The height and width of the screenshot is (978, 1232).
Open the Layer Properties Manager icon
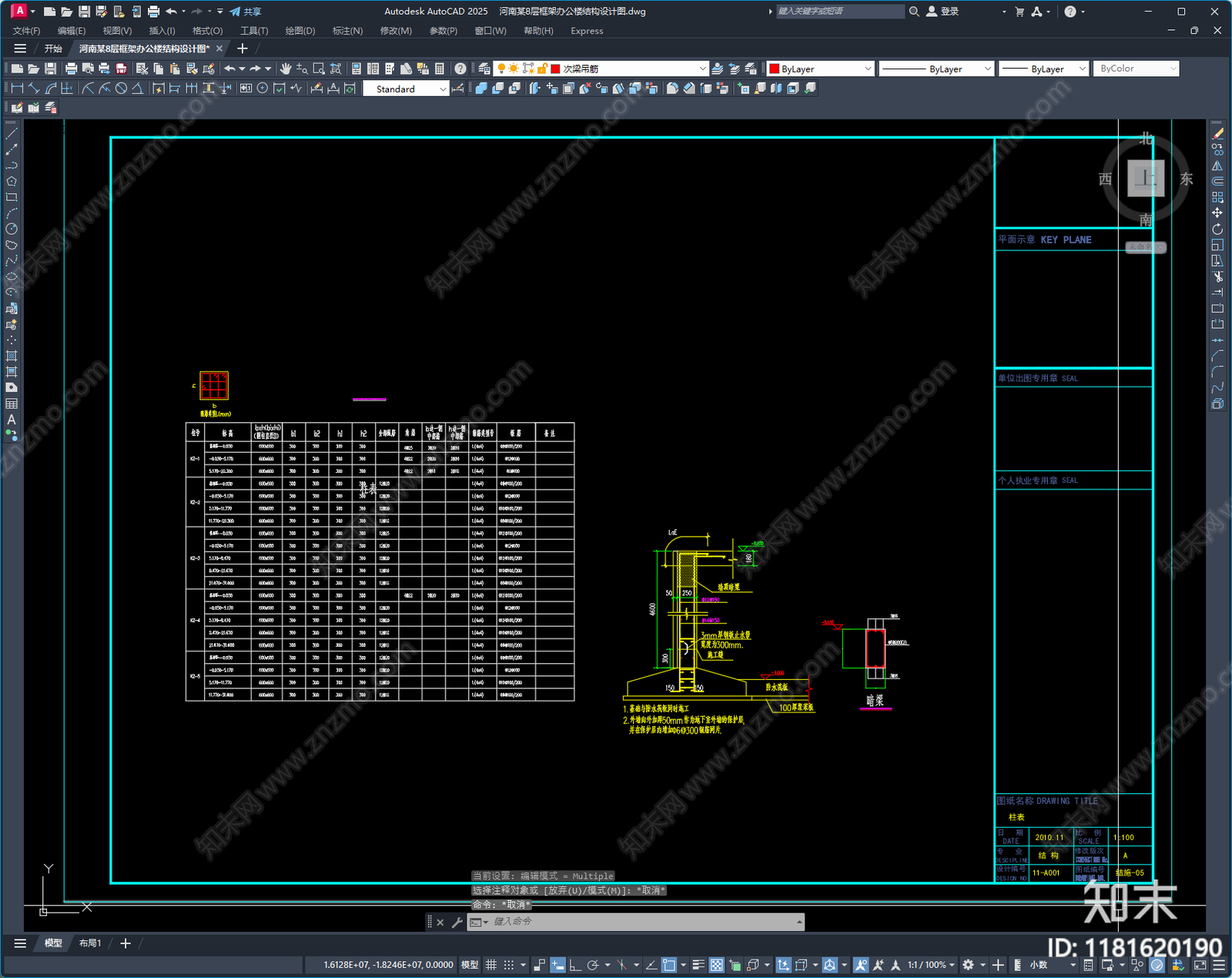pyautogui.click(x=484, y=69)
